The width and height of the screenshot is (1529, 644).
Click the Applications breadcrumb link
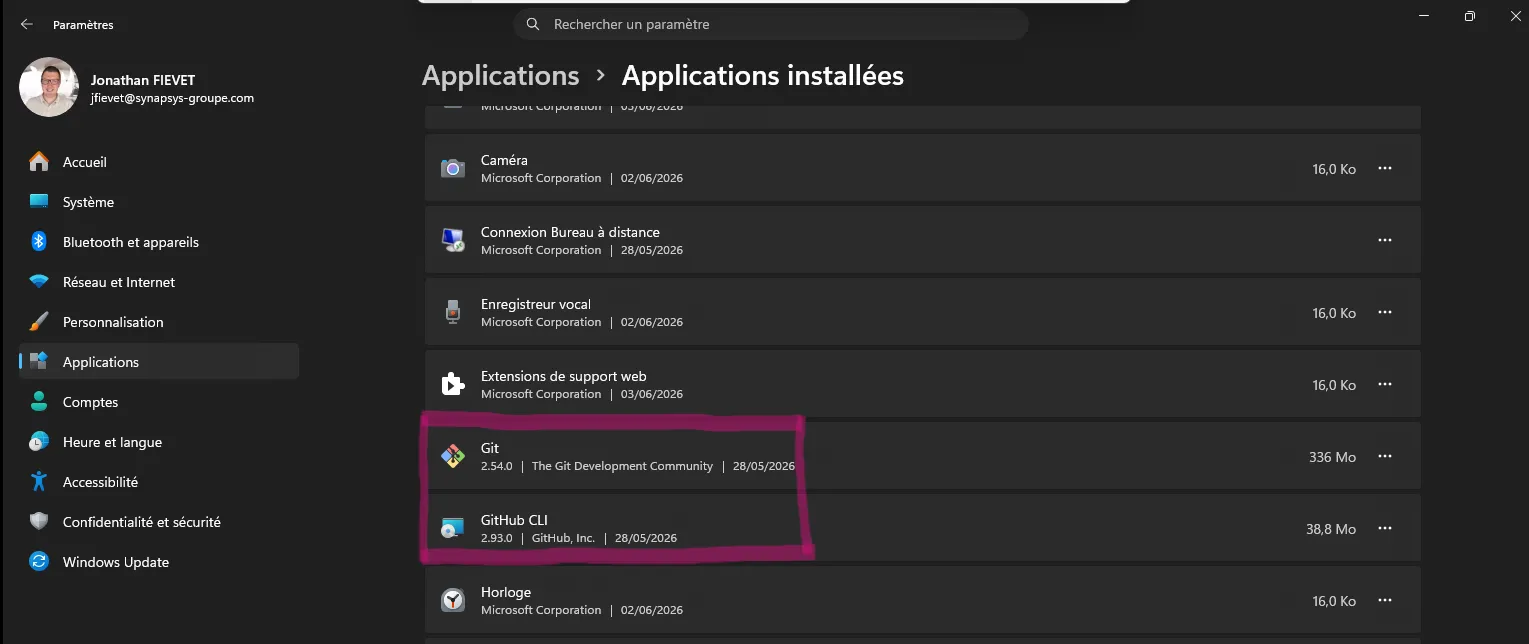pyautogui.click(x=500, y=76)
